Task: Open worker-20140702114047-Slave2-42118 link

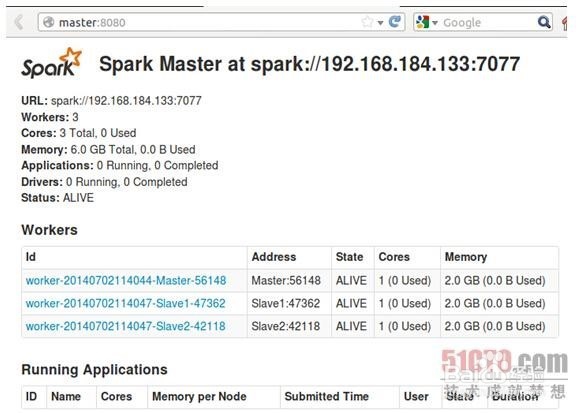Action: [x=125, y=326]
